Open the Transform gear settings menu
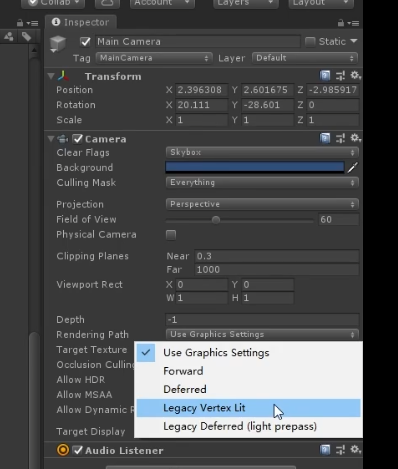Image resolution: width=398 pixels, height=469 pixels. 355,76
